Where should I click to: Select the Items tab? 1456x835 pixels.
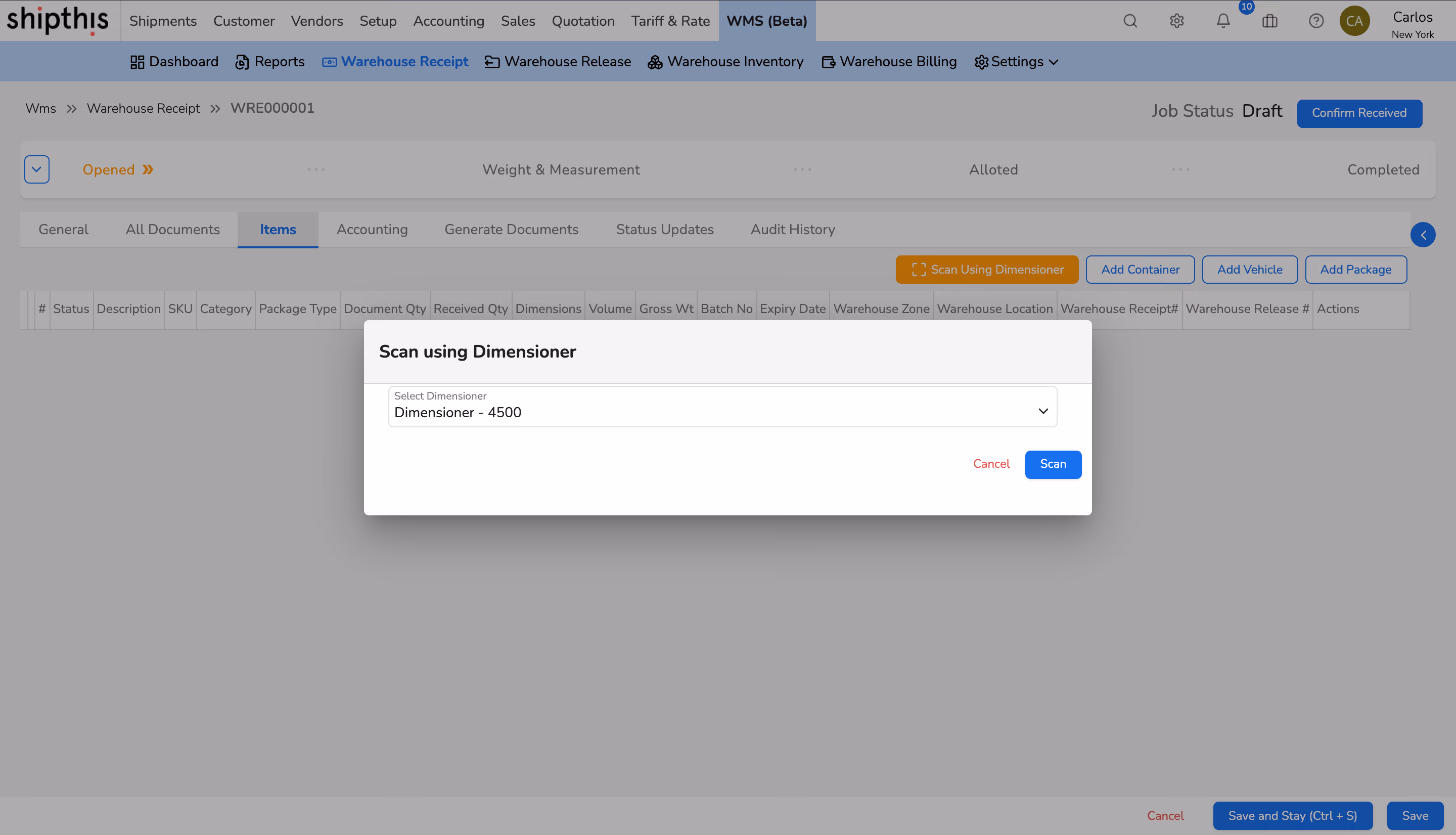pyautogui.click(x=278, y=230)
